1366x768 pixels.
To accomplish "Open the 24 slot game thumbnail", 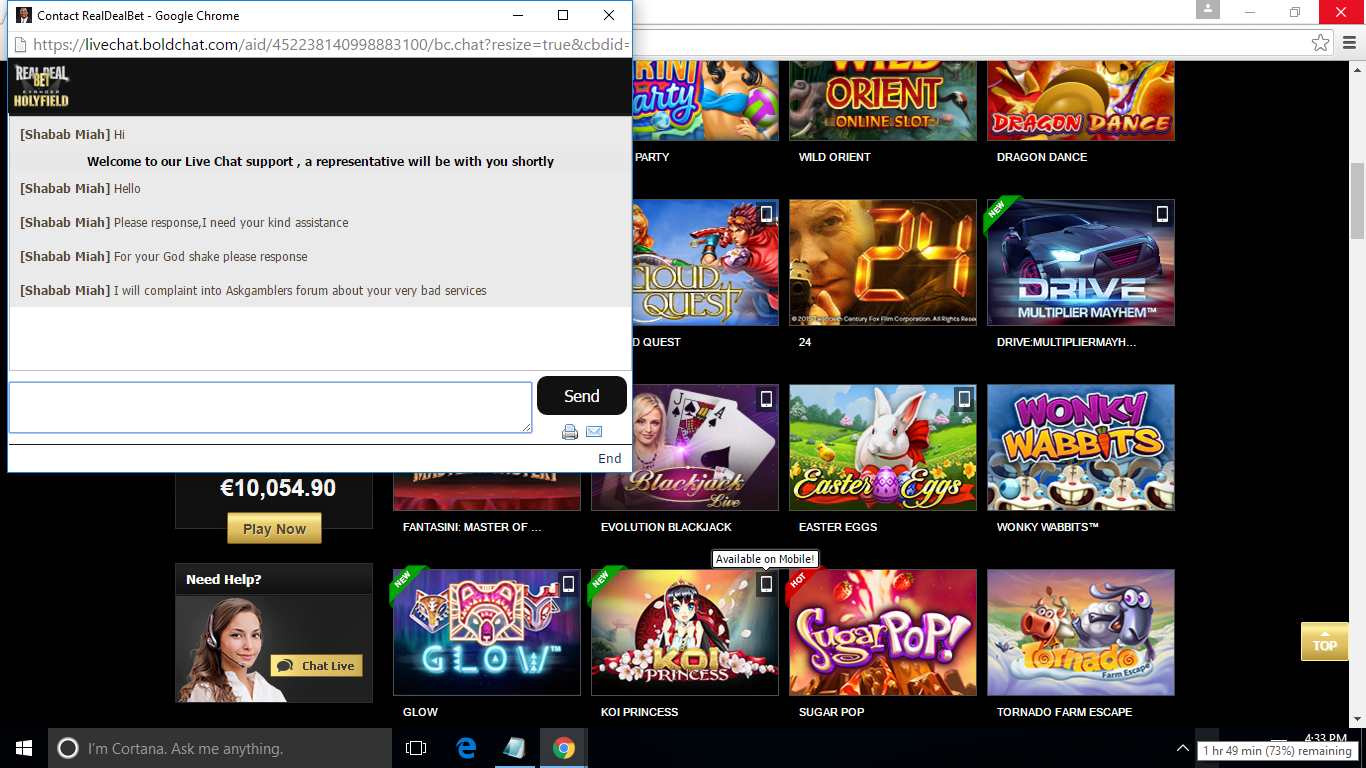I will (883, 262).
